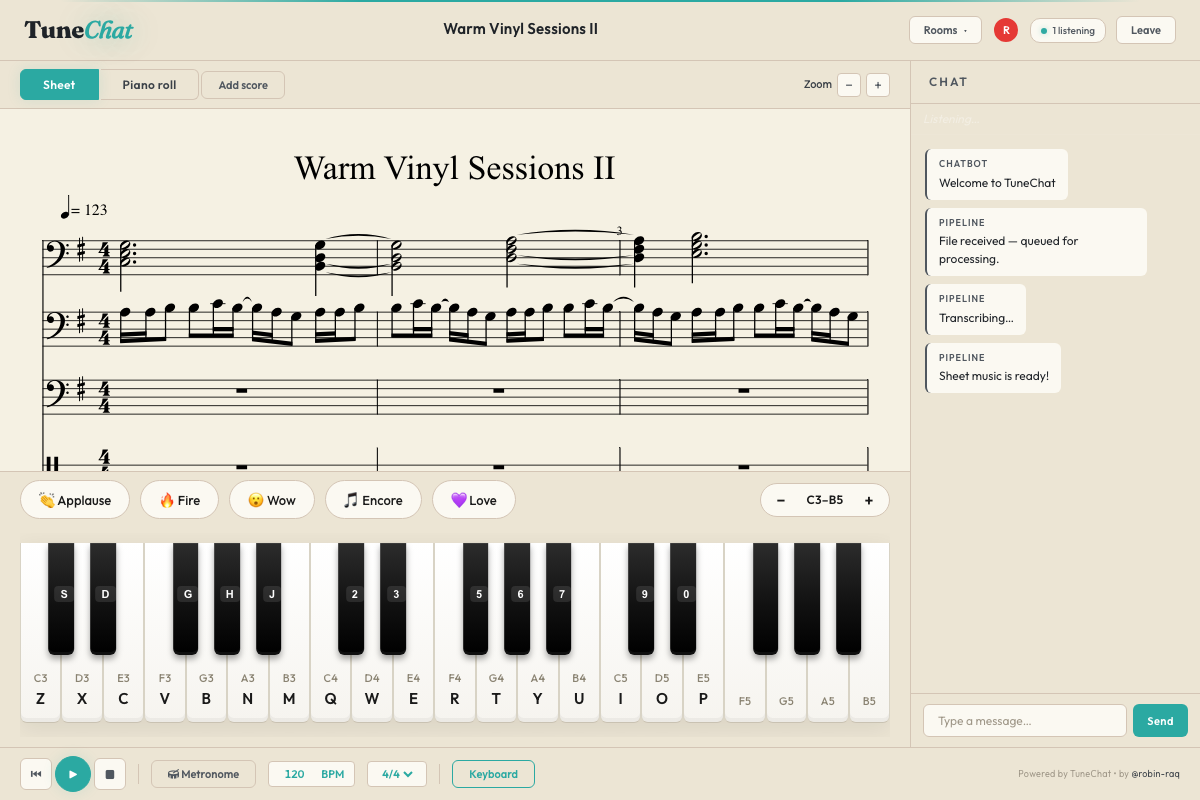This screenshot has width=1200, height=800.
Task: Play the C5 white key labeled I
Action: coord(620,690)
